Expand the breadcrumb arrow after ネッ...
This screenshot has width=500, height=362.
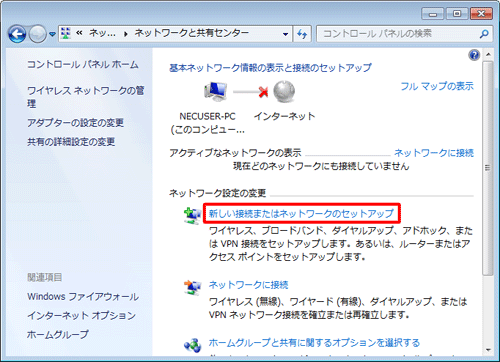click(126, 34)
